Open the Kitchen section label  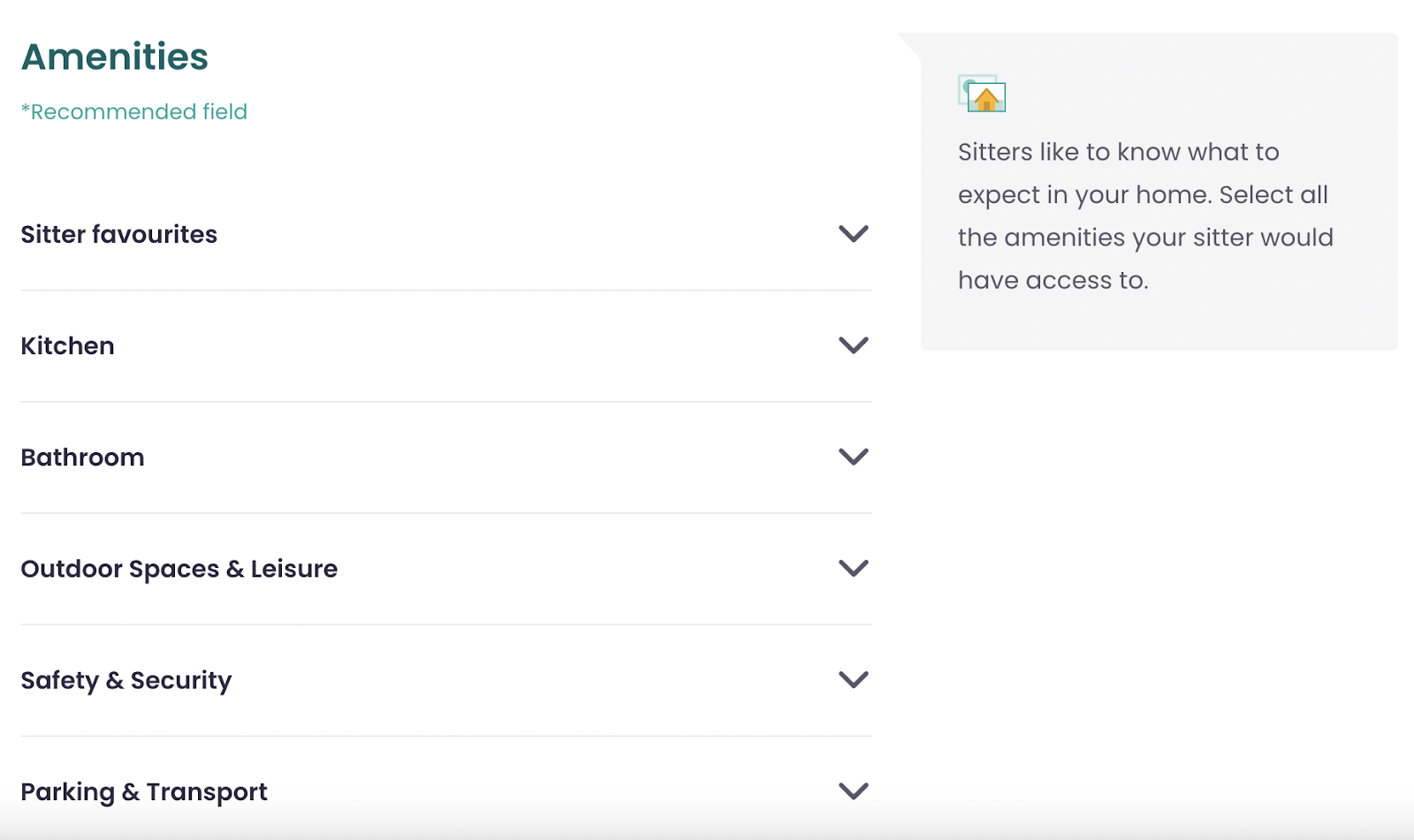tap(68, 345)
